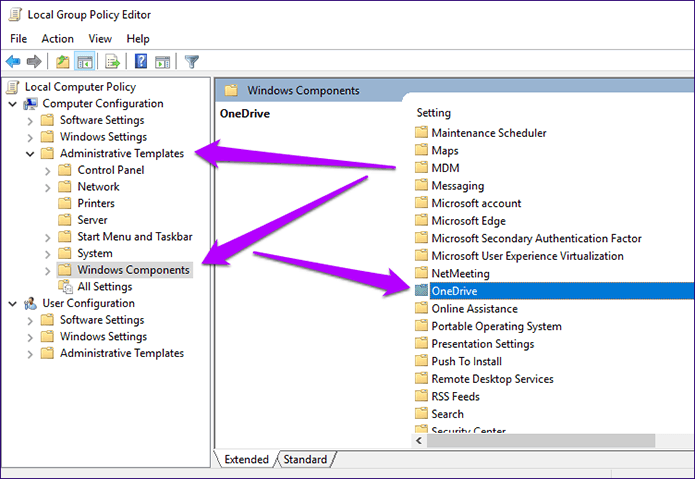Viewport: 695px width, 479px height.
Task: Click the Export List toolbar icon
Action: click(112, 61)
